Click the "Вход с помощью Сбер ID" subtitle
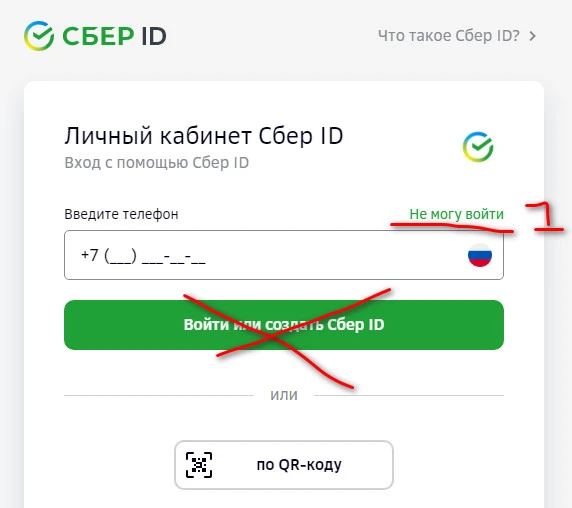The image size is (572, 508). tap(156, 163)
